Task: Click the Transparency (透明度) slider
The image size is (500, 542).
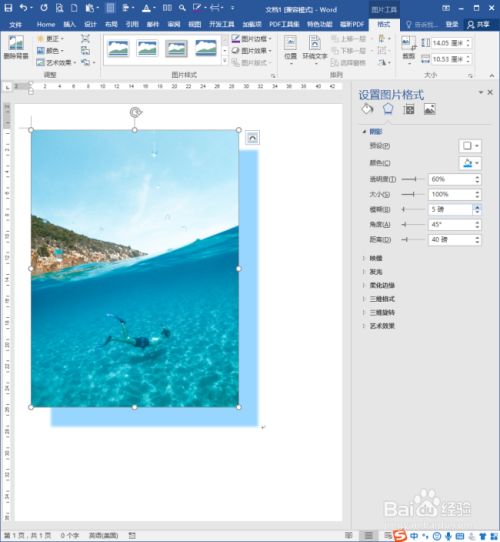Action: click(x=413, y=179)
